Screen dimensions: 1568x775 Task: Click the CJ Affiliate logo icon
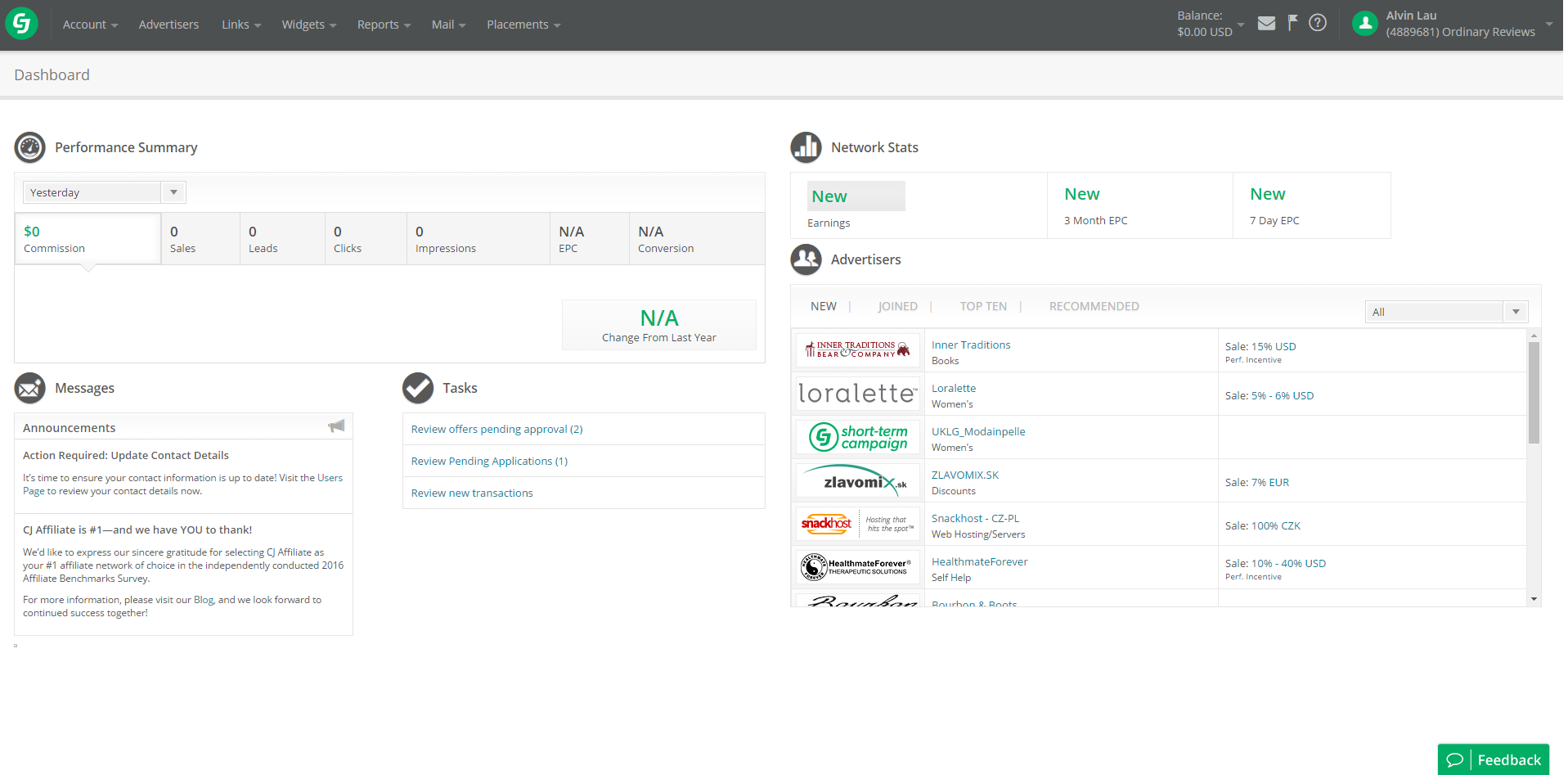click(22, 23)
